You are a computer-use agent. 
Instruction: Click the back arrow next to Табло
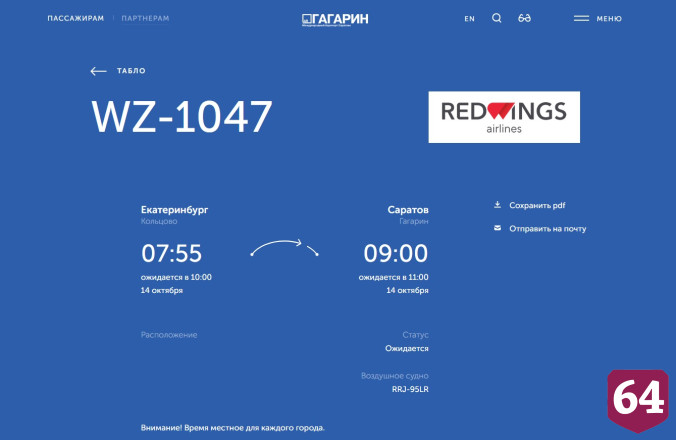[x=98, y=71]
